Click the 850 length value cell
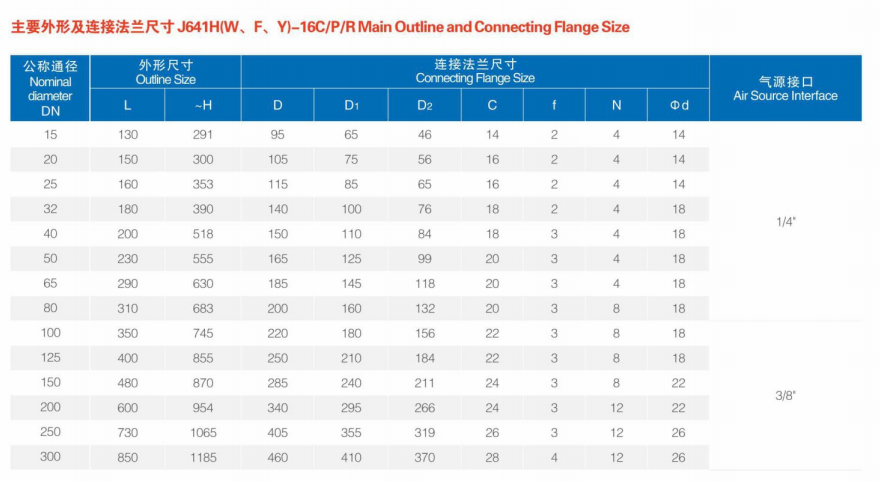 pos(127,458)
